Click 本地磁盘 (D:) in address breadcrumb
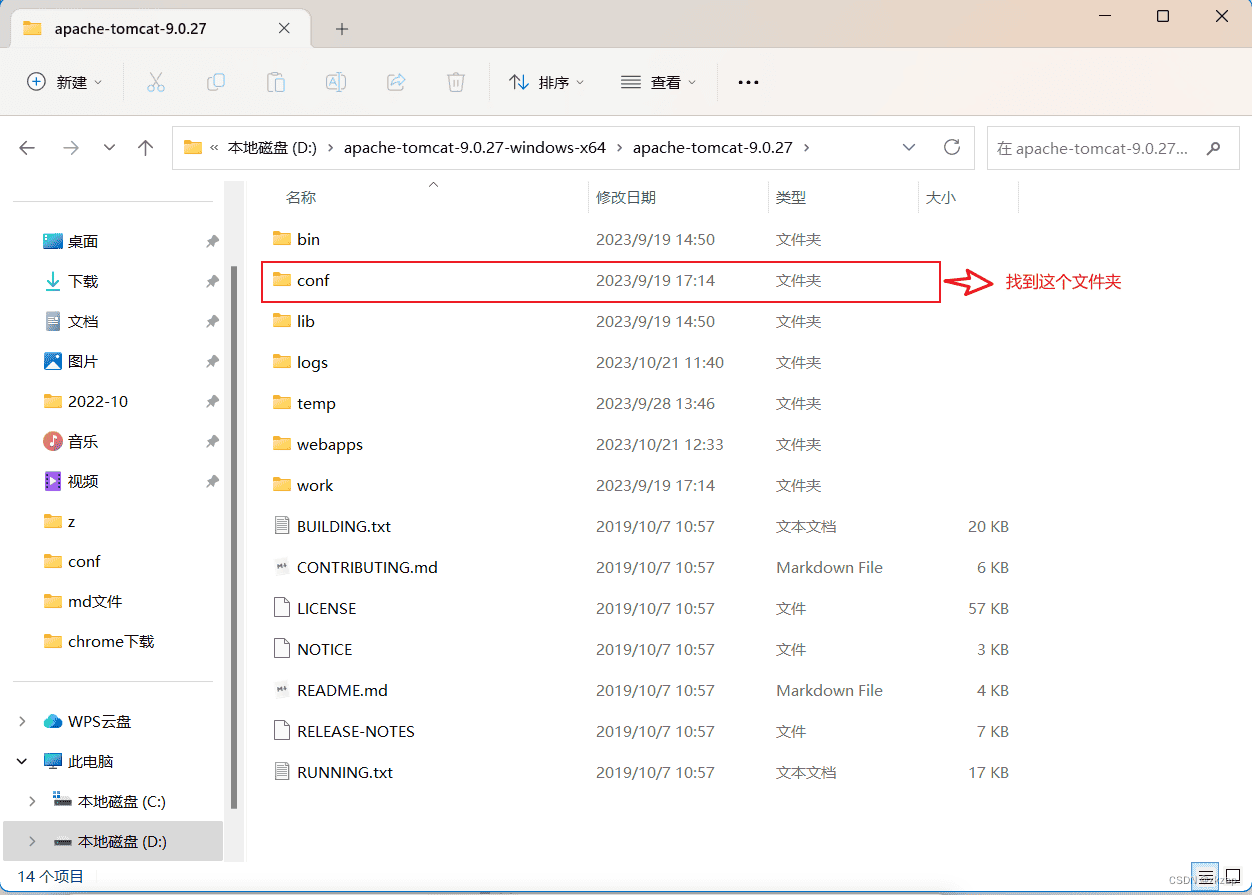 [272, 148]
